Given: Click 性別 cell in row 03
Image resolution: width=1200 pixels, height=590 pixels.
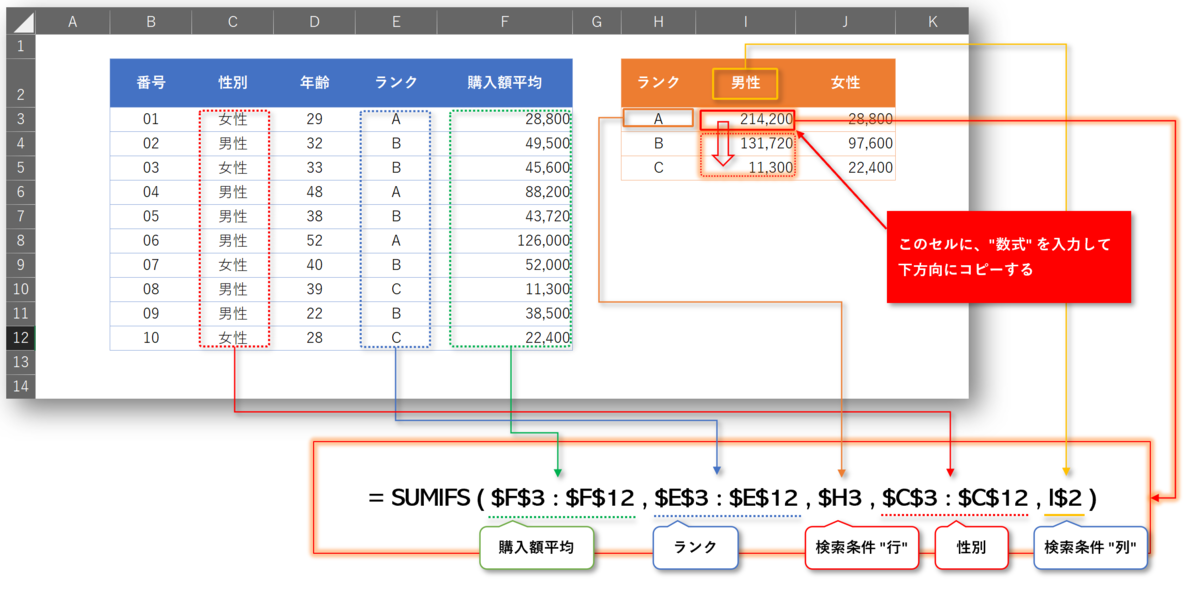Looking at the screenshot, I should (232, 168).
